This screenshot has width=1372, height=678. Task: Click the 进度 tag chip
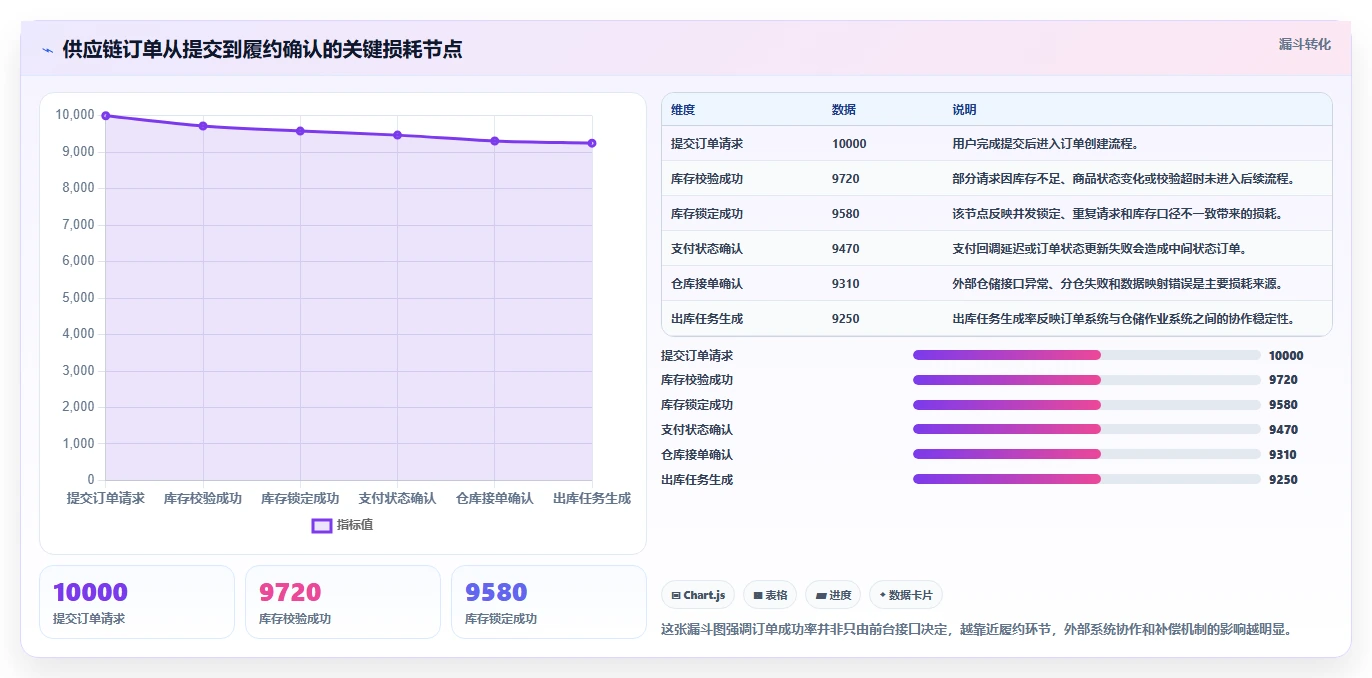(x=833, y=595)
